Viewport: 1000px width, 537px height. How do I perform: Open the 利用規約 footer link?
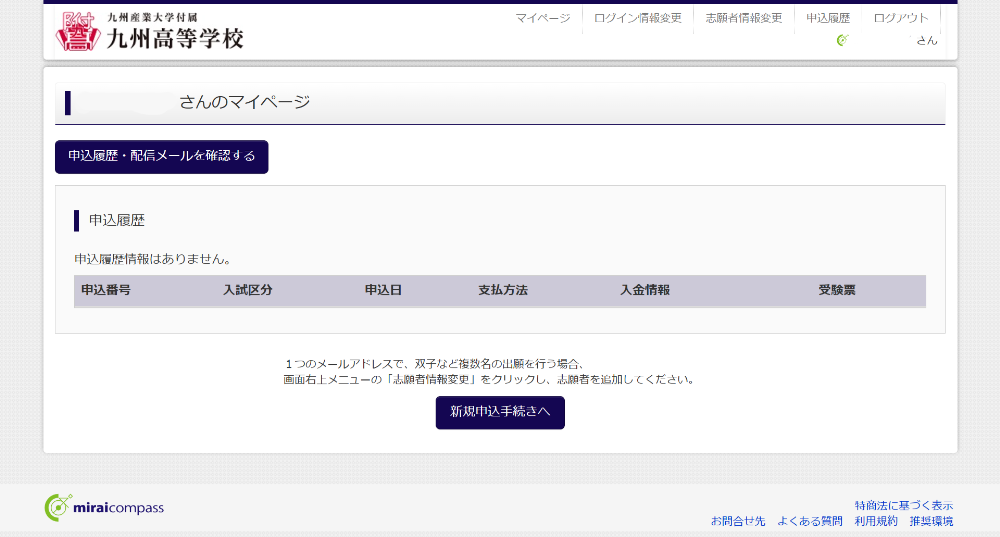[875, 521]
